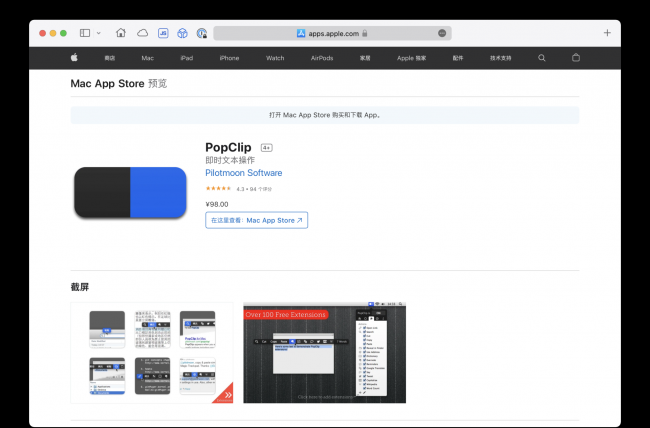Click the Apple logo in navigation
Viewport: 650px width, 428px height.
coord(74,58)
